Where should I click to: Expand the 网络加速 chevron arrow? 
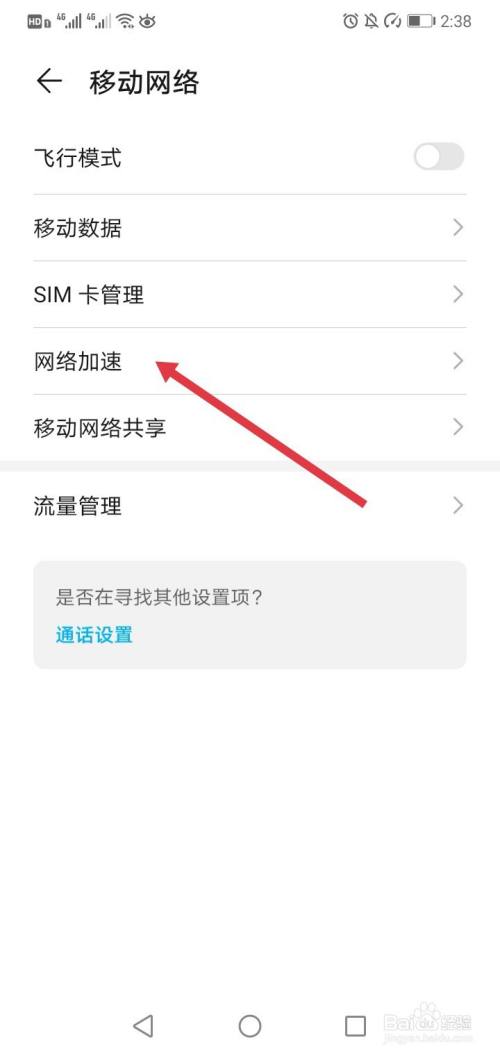point(458,361)
